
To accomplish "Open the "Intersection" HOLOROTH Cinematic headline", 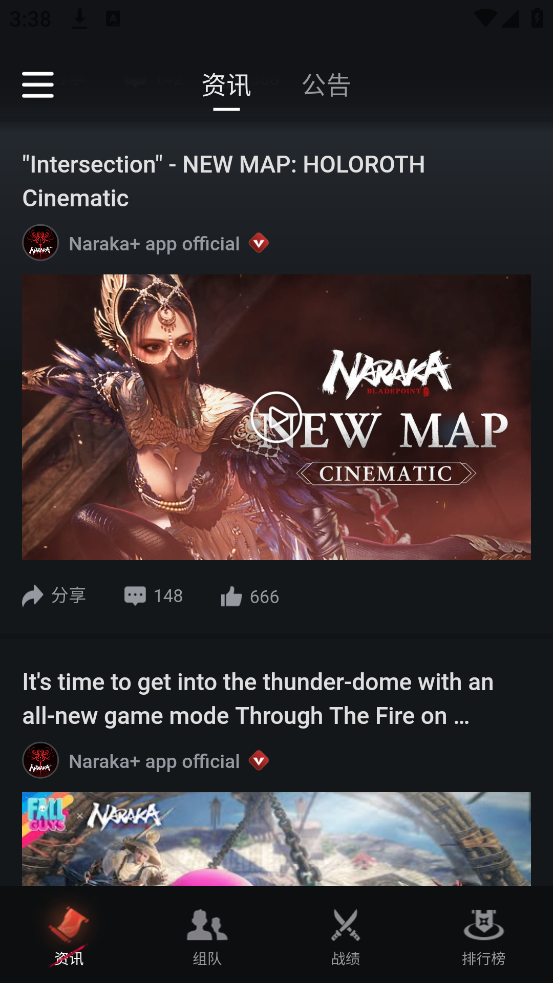I will point(224,181).
